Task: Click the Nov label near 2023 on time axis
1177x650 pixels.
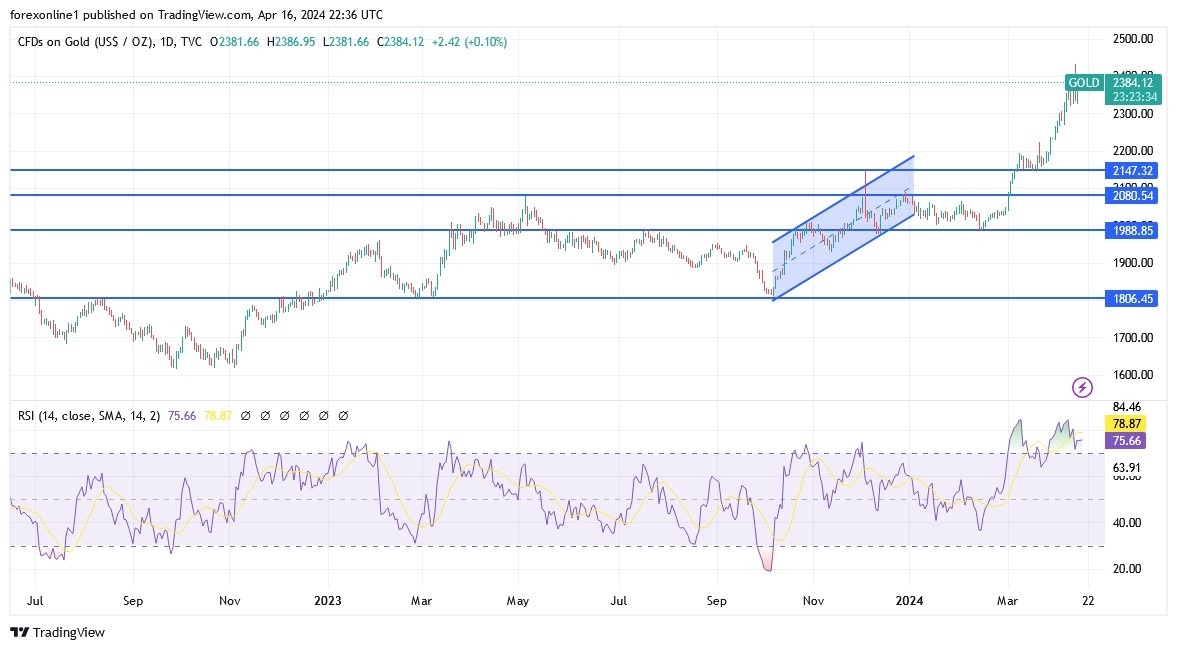Action: [230, 601]
